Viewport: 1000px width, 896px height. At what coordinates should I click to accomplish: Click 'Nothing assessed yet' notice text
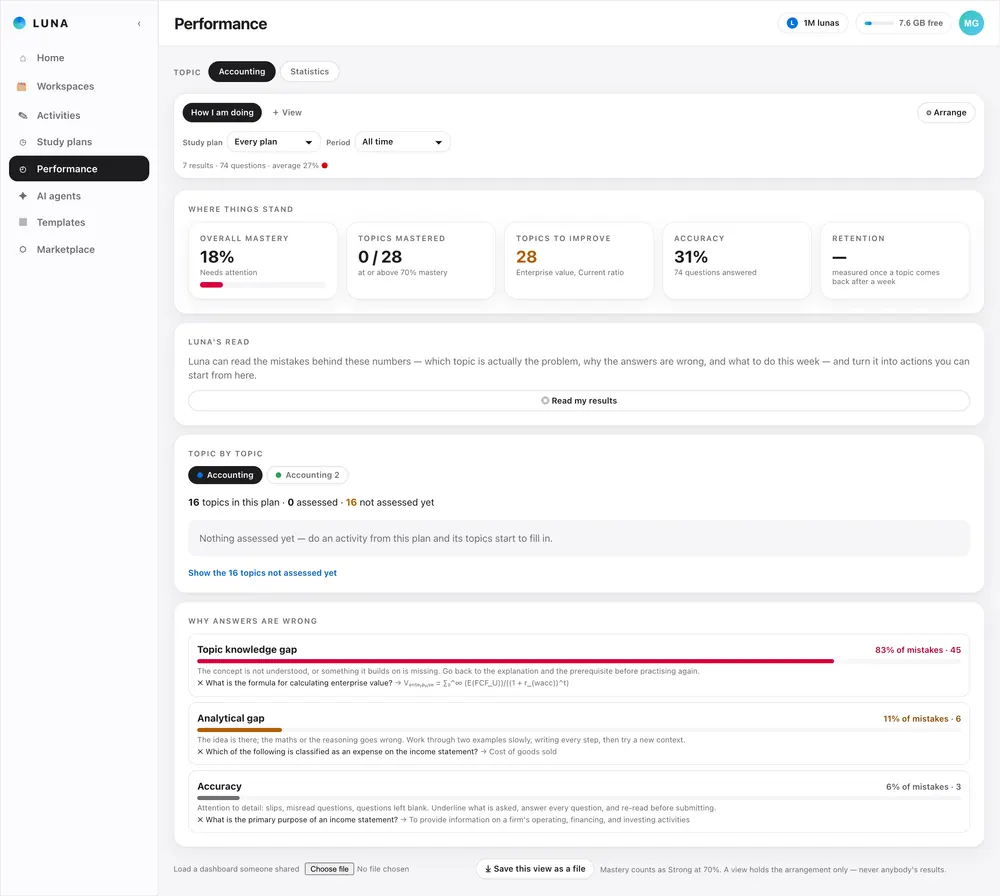coord(376,538)
